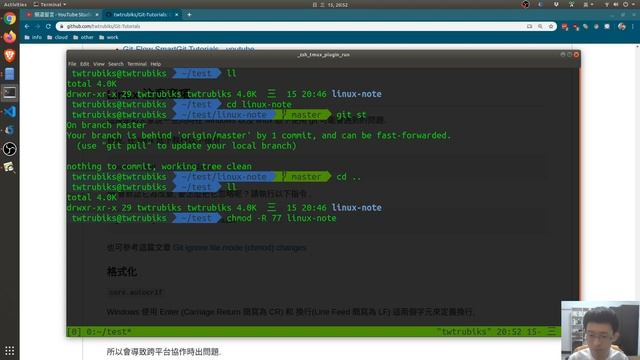The image size is (640, 360).
Task: Open input method dropdown in top bar
Action: (x=588, y=4)
